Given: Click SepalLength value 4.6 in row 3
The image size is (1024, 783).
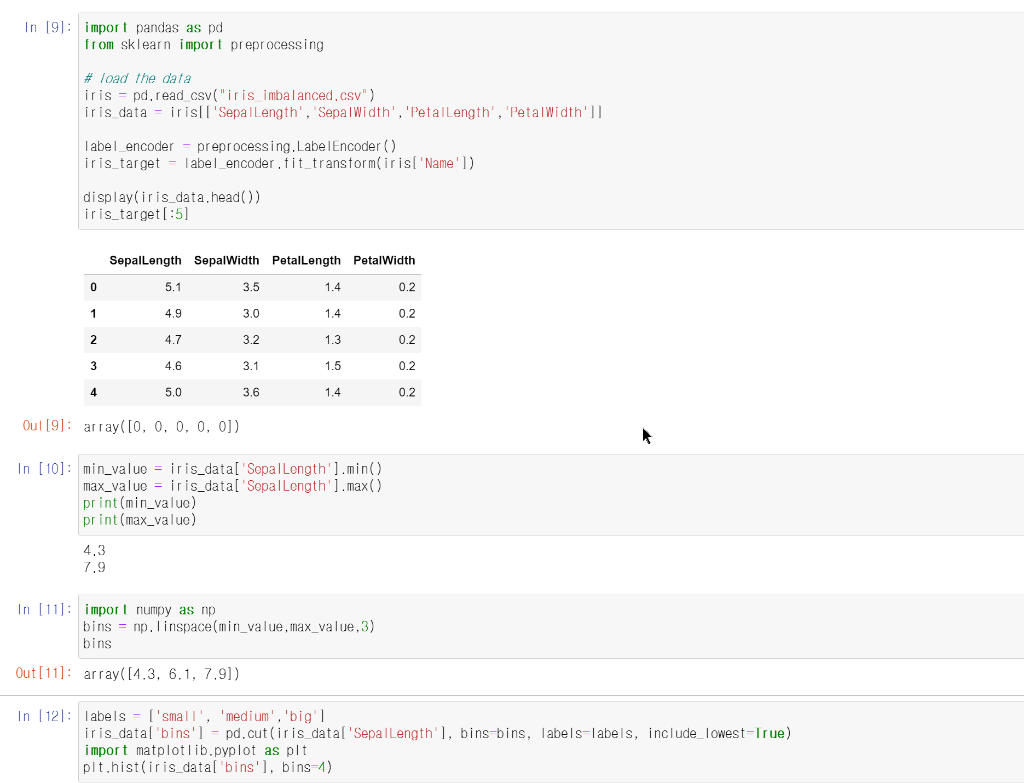Looking at the screenshot, I should click(x=173, y=366).
